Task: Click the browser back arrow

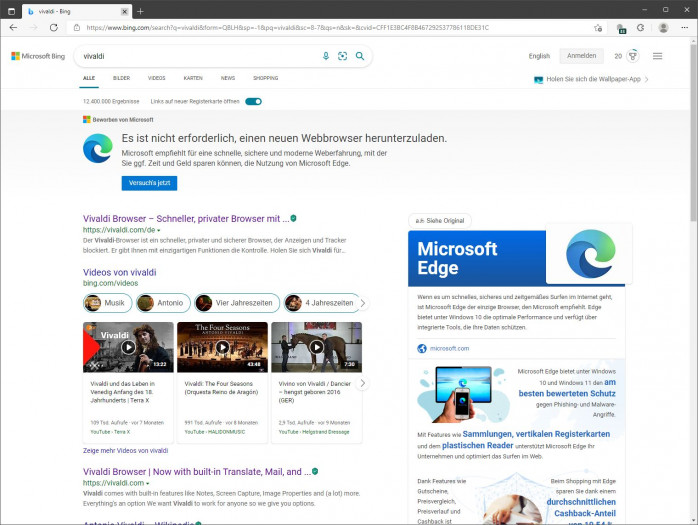Action: pos(13,28)
